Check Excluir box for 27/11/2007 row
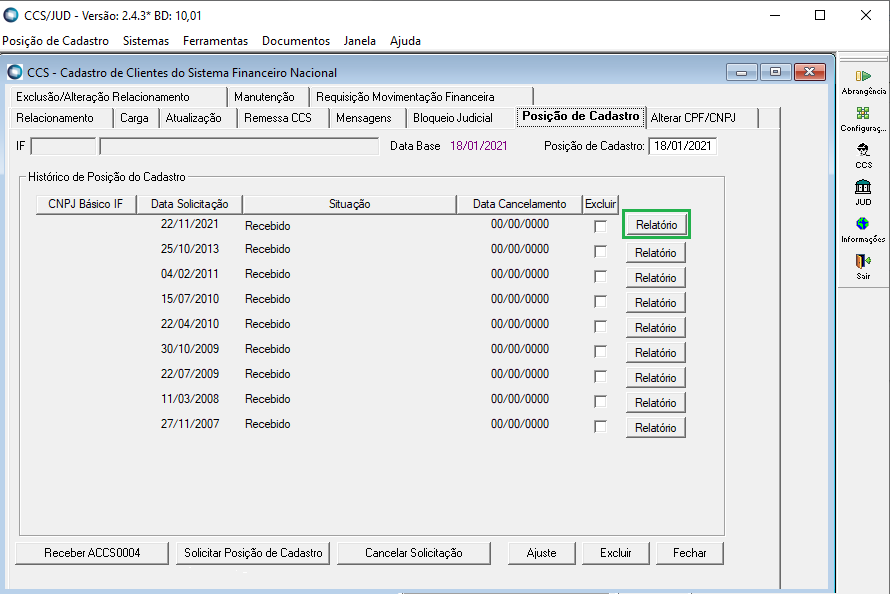The width and height of the screenshot is (890, 594). [600, 426]
